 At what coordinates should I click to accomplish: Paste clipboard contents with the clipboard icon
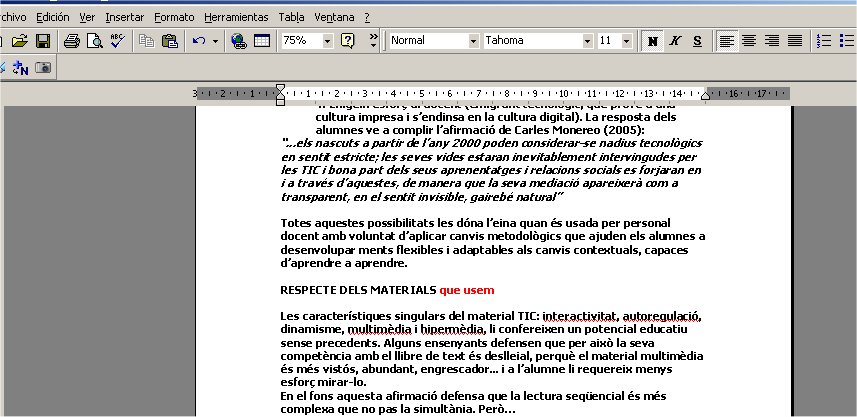(170, 41)
